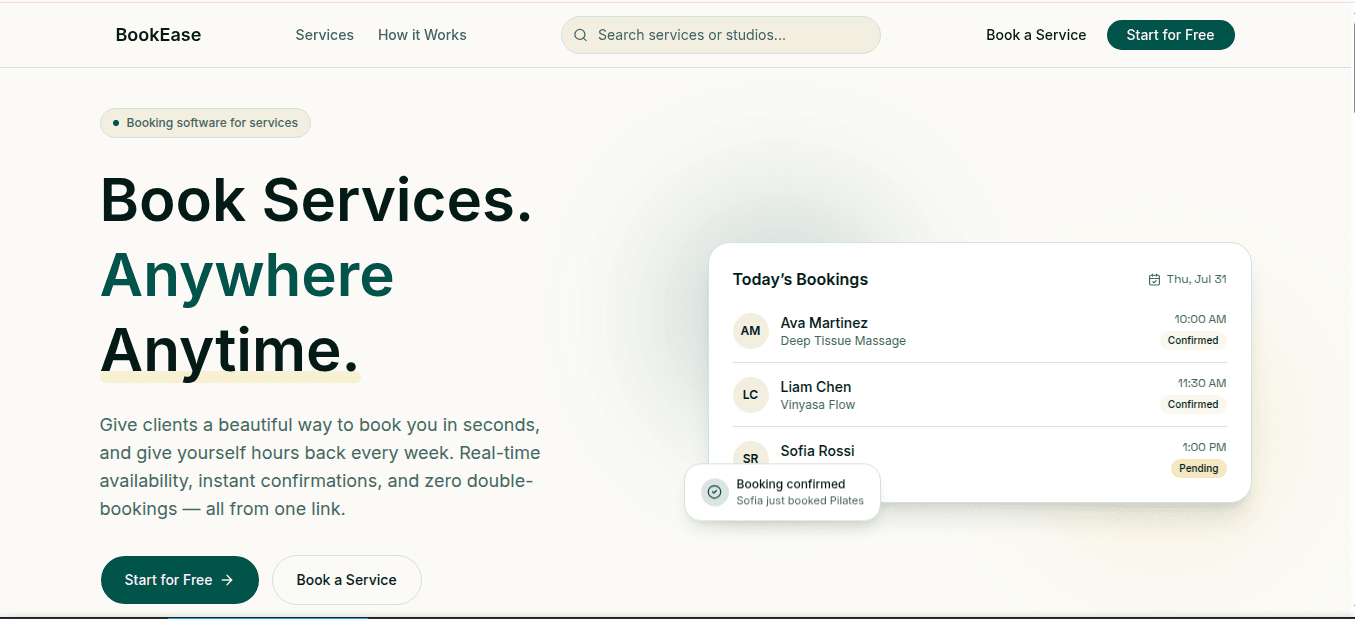Viewport: 1355px width, 619px height.
Task: Click the SR avatar for Sofia Rossi
Action: pyautogui.click(x=750, y=456)
